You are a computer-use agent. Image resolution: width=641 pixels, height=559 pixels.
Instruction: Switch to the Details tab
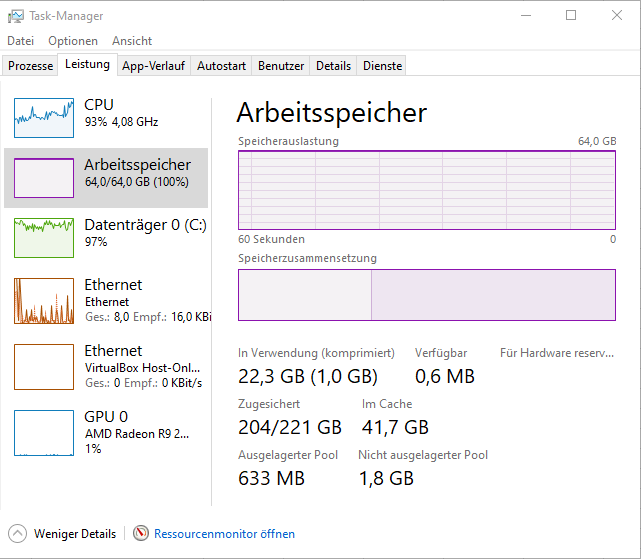(333, 66)
